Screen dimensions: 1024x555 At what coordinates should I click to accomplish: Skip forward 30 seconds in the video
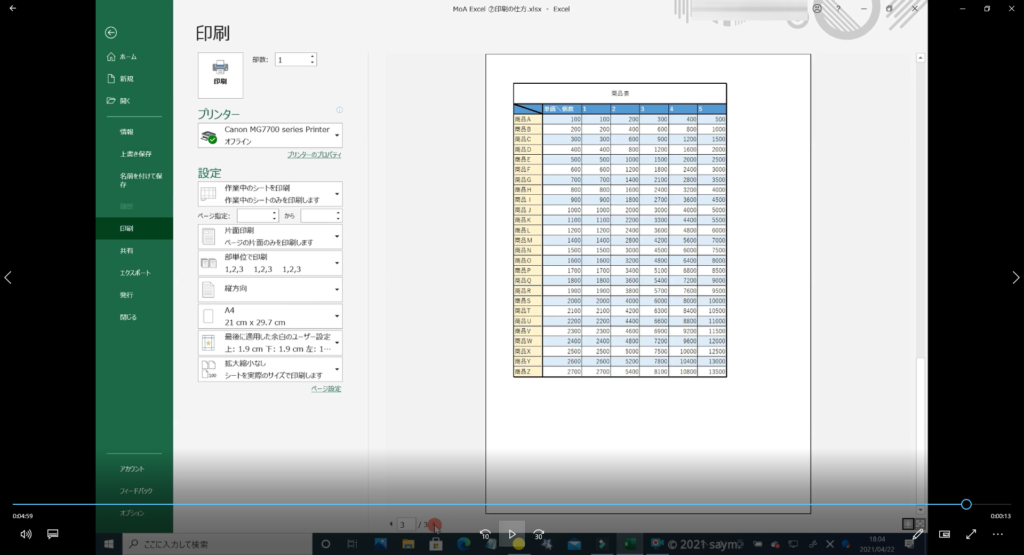click(x=538, y=534)
